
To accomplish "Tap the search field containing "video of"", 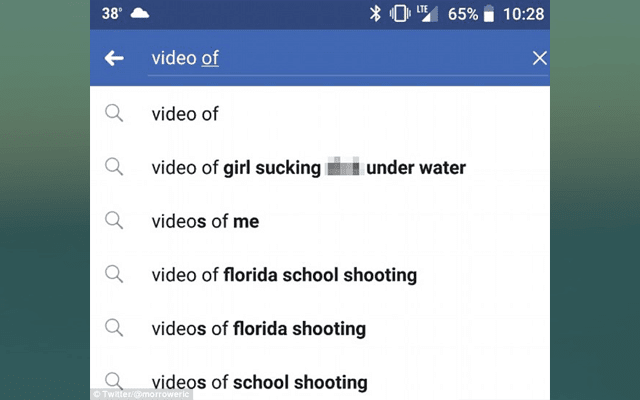I will pyautogui.click(x=330, y=58).
